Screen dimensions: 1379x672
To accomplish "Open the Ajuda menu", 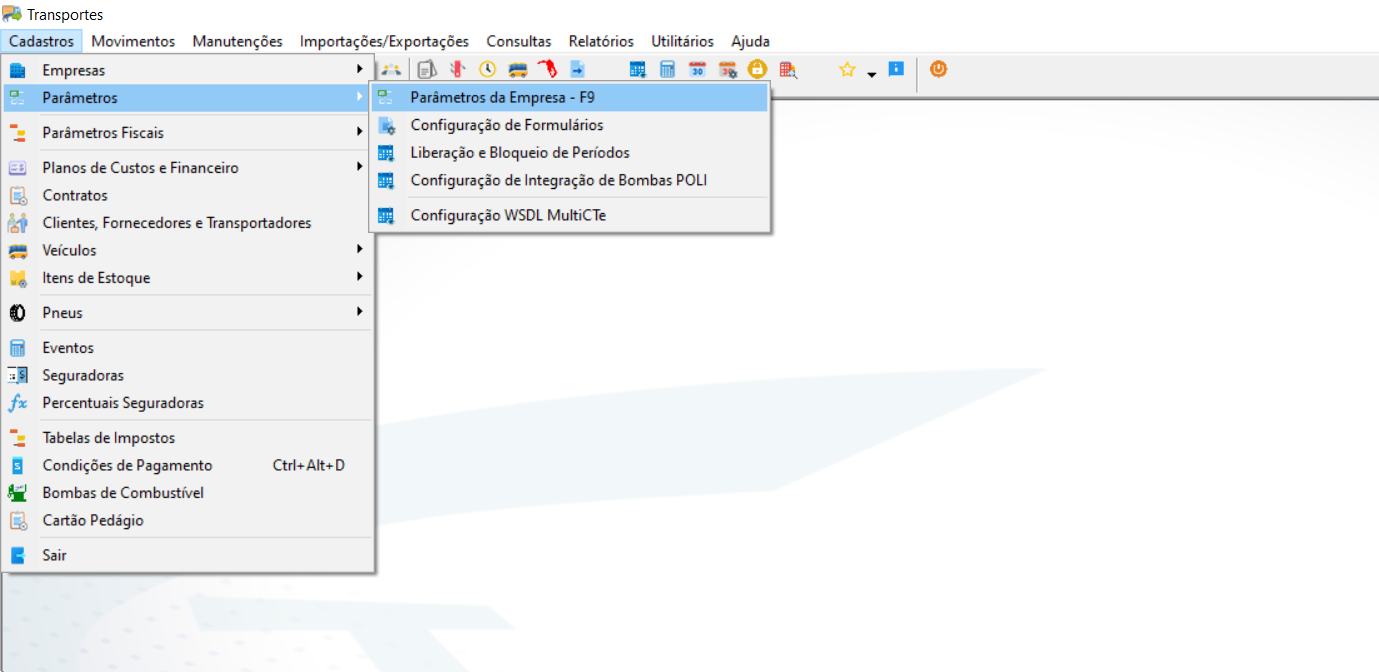I will coord(750,41).
